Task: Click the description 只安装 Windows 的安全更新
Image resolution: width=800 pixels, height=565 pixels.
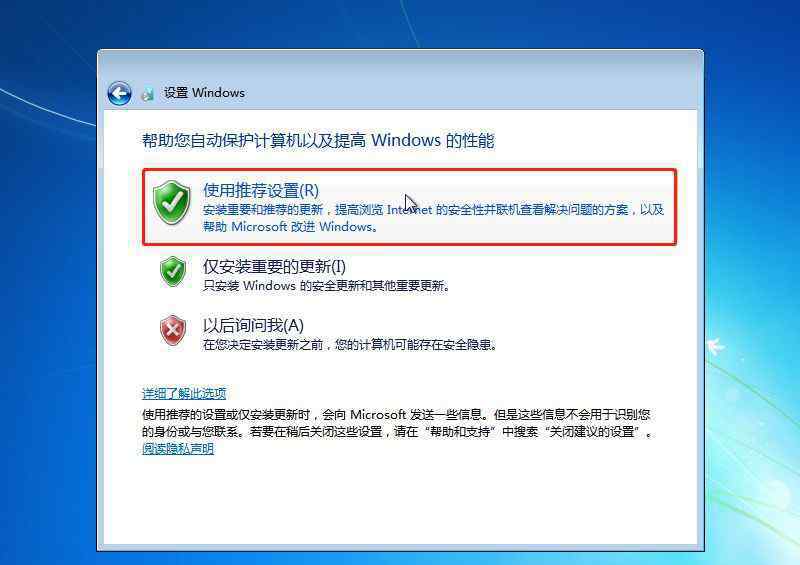Action: coord(327,286)
